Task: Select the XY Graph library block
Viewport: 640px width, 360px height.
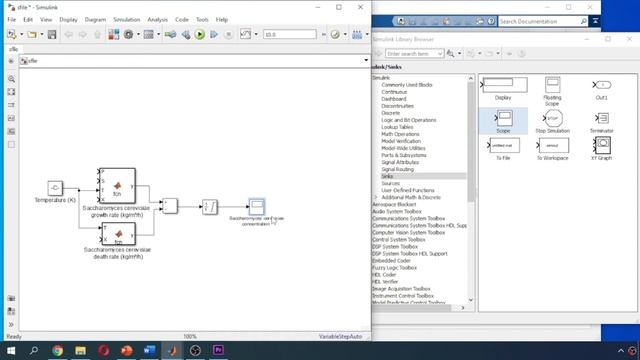Action: pos(602,148)
